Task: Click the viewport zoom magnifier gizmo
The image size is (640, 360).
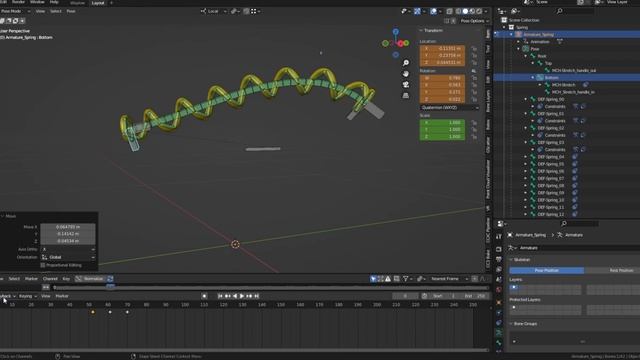Action: point(406,63)
